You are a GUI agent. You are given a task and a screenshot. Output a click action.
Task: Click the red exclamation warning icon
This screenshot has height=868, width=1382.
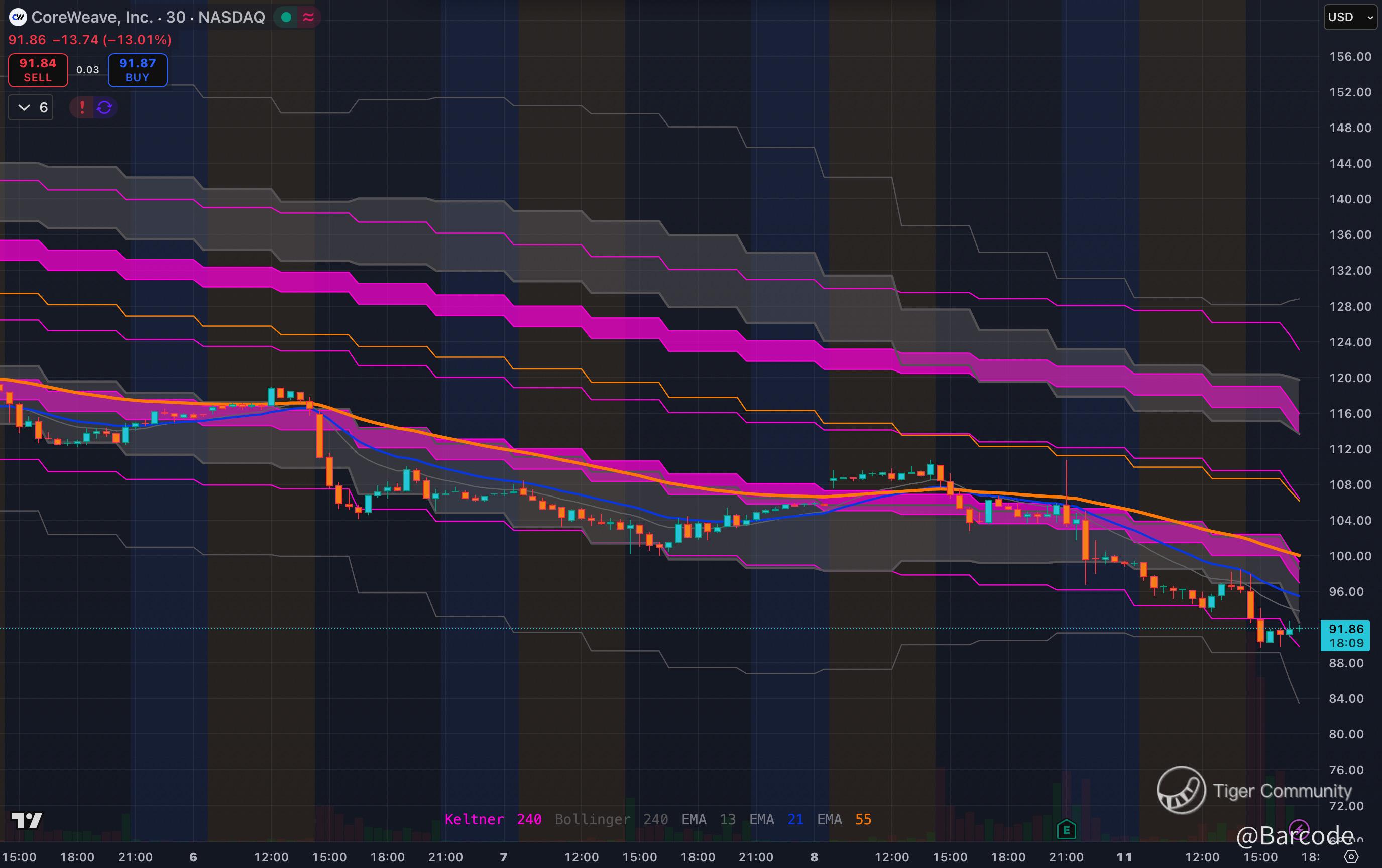[82, 107]
